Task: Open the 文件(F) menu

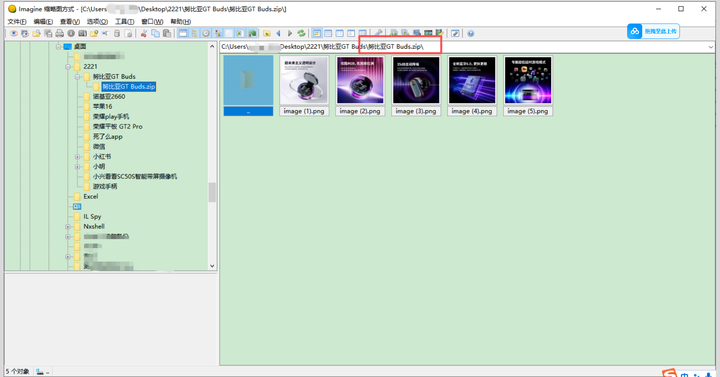Action: (17, 22)
